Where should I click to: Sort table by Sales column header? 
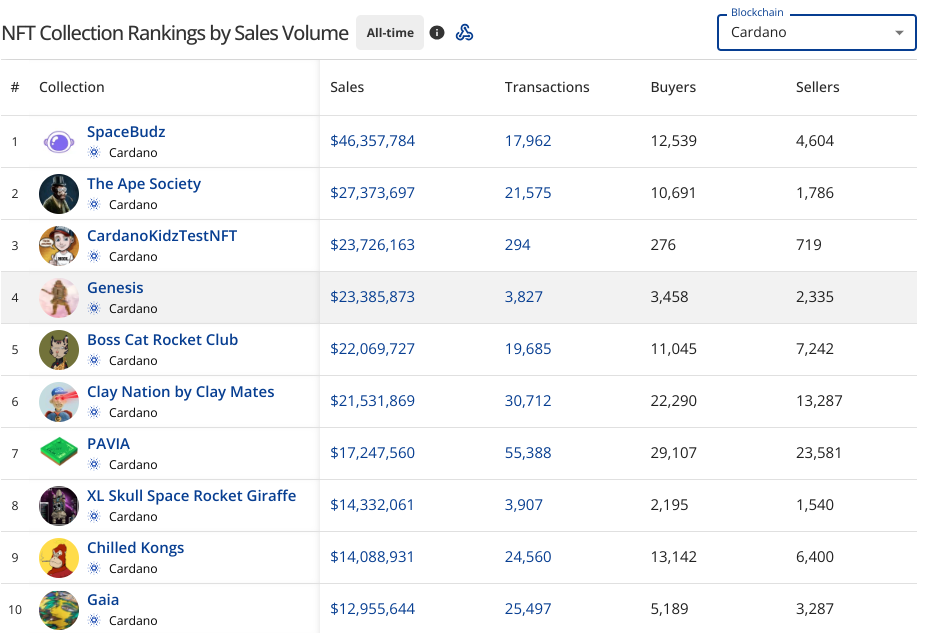coord(347,87)
